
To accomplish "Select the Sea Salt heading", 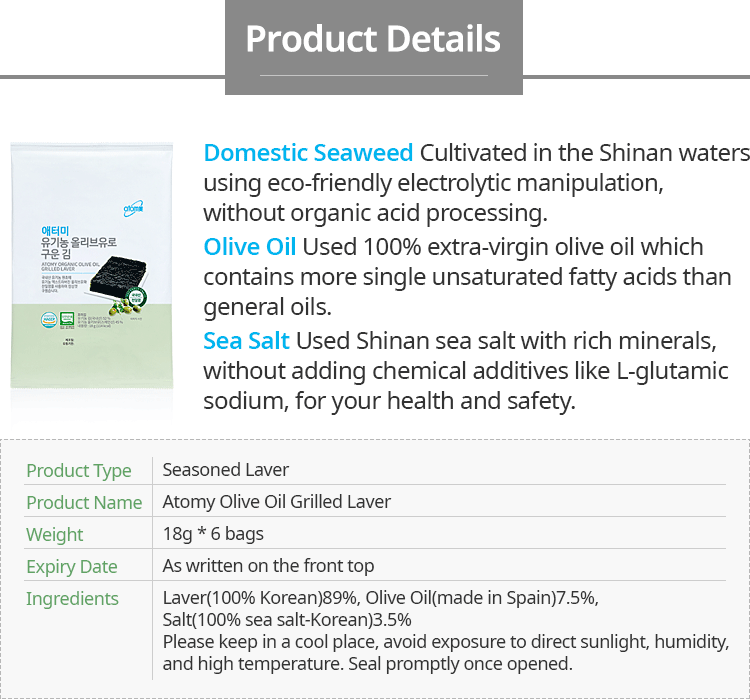I will [x=246, y=342].
